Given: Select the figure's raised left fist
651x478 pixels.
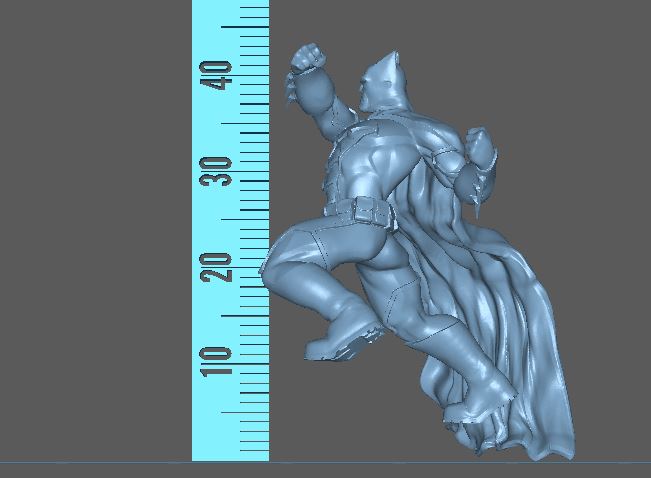Looking at the screenshot, I should tap(304, 60).
